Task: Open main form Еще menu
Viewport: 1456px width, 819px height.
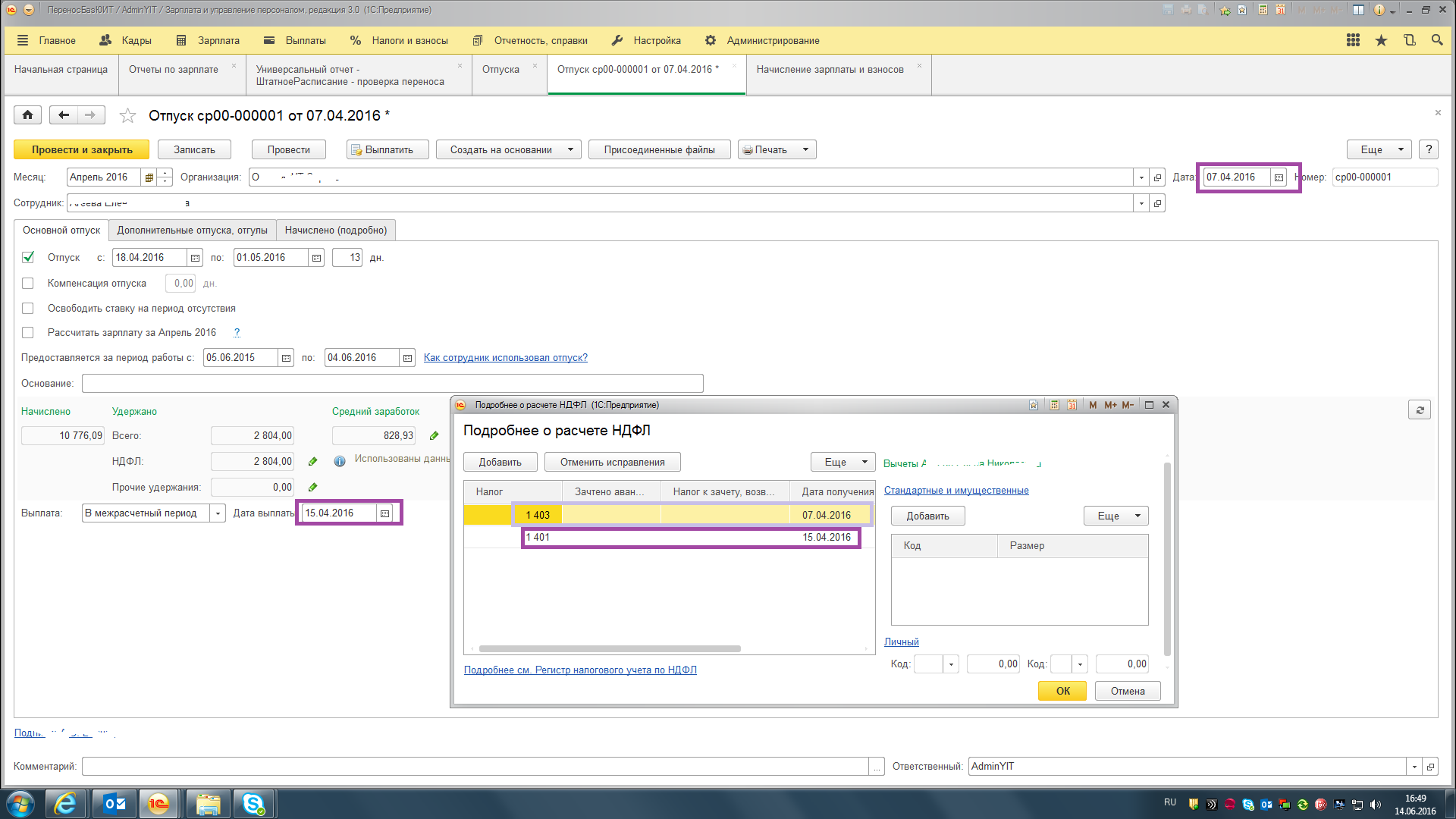Action: [x=1379, y=150]
